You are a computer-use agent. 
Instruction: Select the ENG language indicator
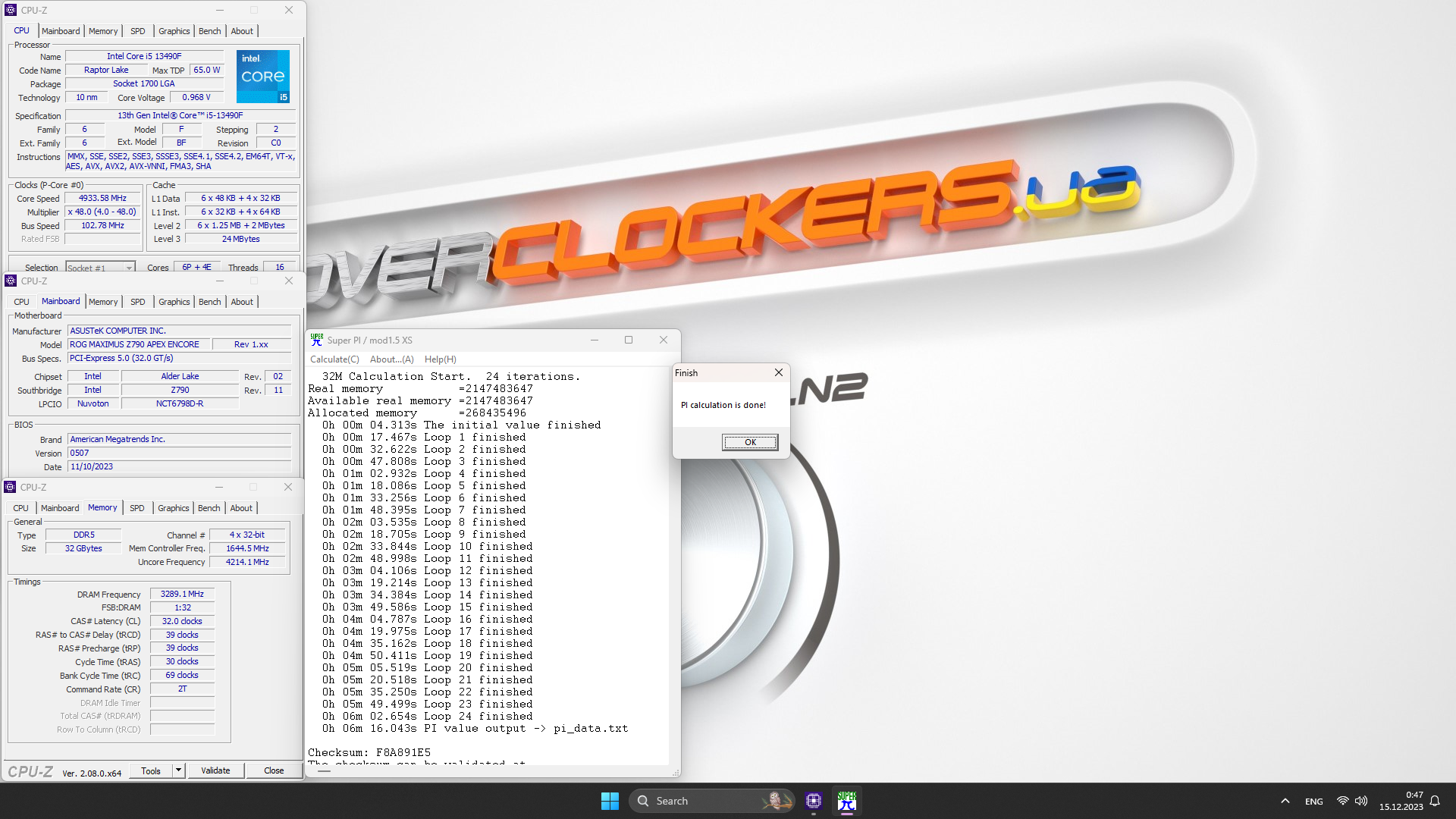click(1313, 800)
